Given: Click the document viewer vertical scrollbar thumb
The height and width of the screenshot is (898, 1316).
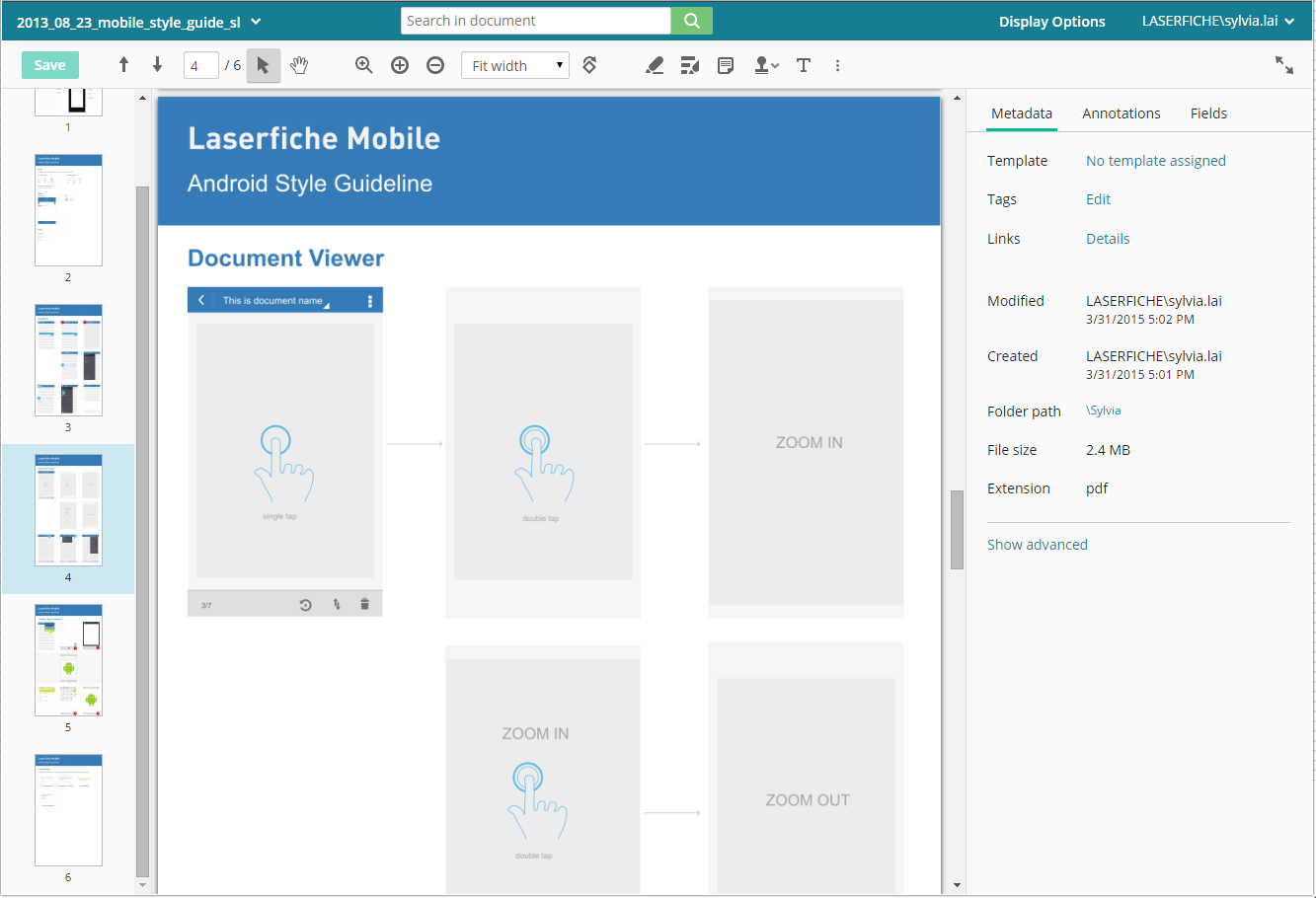Looking at the screenshot, I should click(957, 530).
